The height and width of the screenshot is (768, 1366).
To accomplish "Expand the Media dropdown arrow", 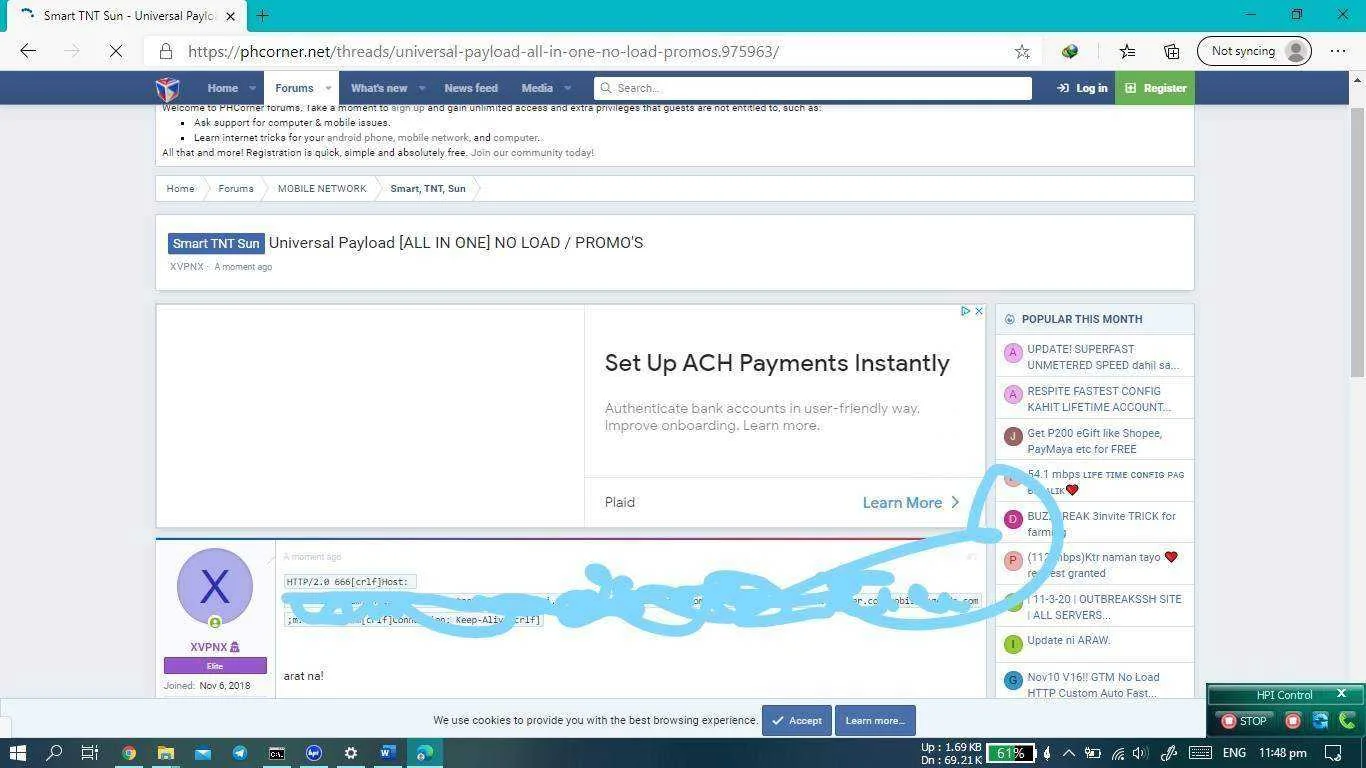I will (567, 88).
